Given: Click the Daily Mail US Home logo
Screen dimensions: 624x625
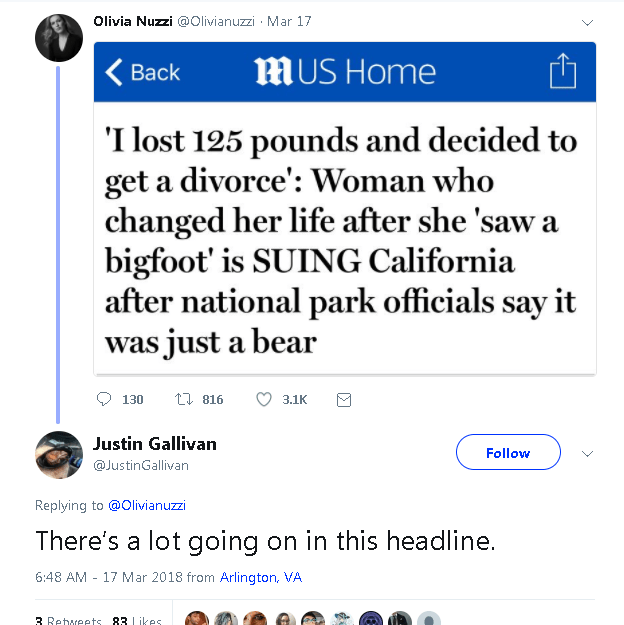Looking at the screenshot, I should tap(345, 72).
